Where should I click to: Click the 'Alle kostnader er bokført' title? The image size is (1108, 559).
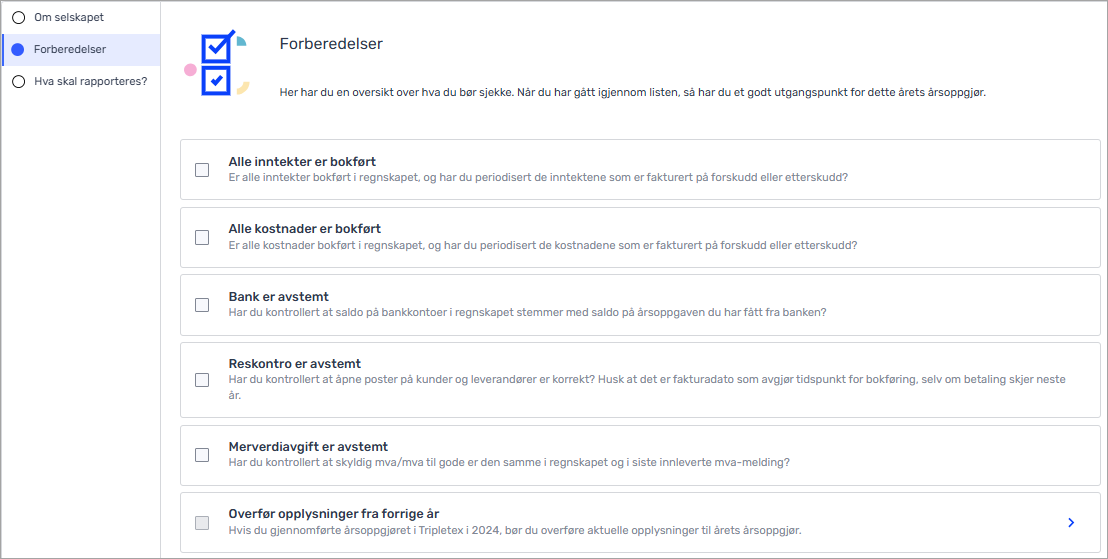[x=304, y=229]
